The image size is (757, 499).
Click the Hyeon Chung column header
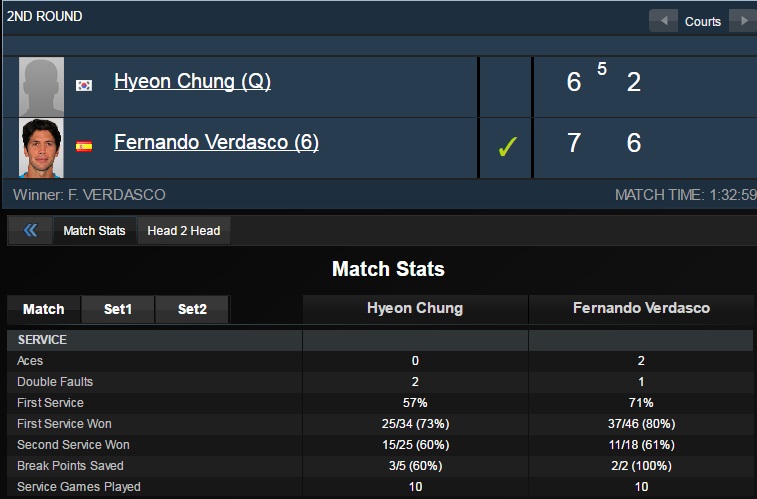tap(415, 308)
